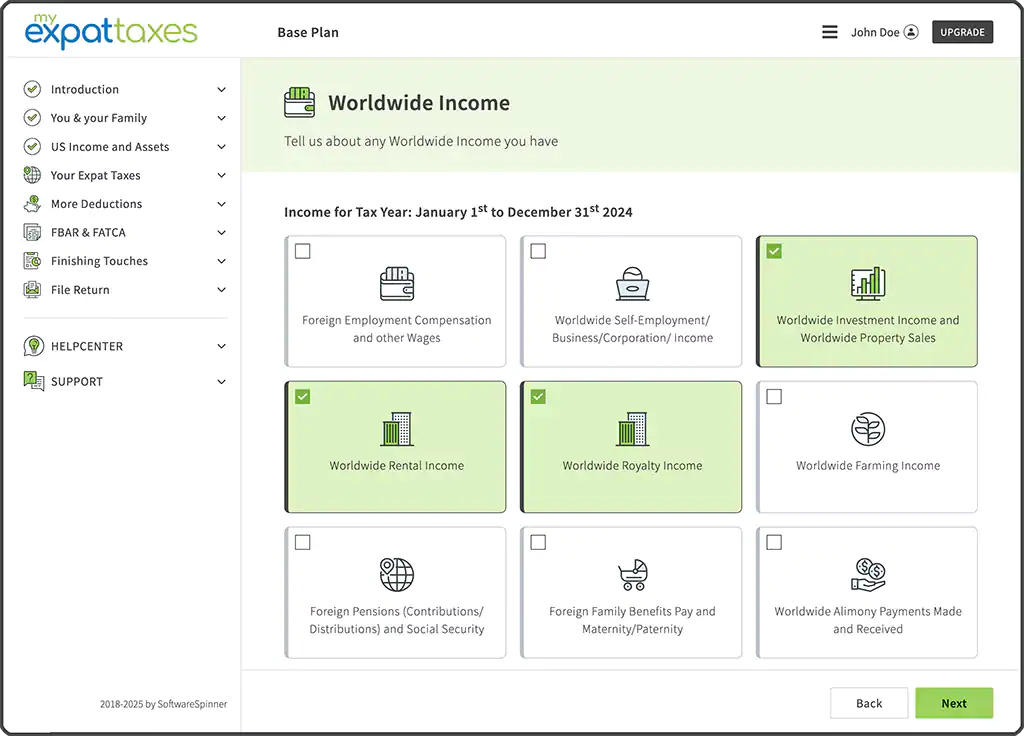
Task: Click the wallet icon for Foreign Employment Compensation
Action: (x=396, y=284)
